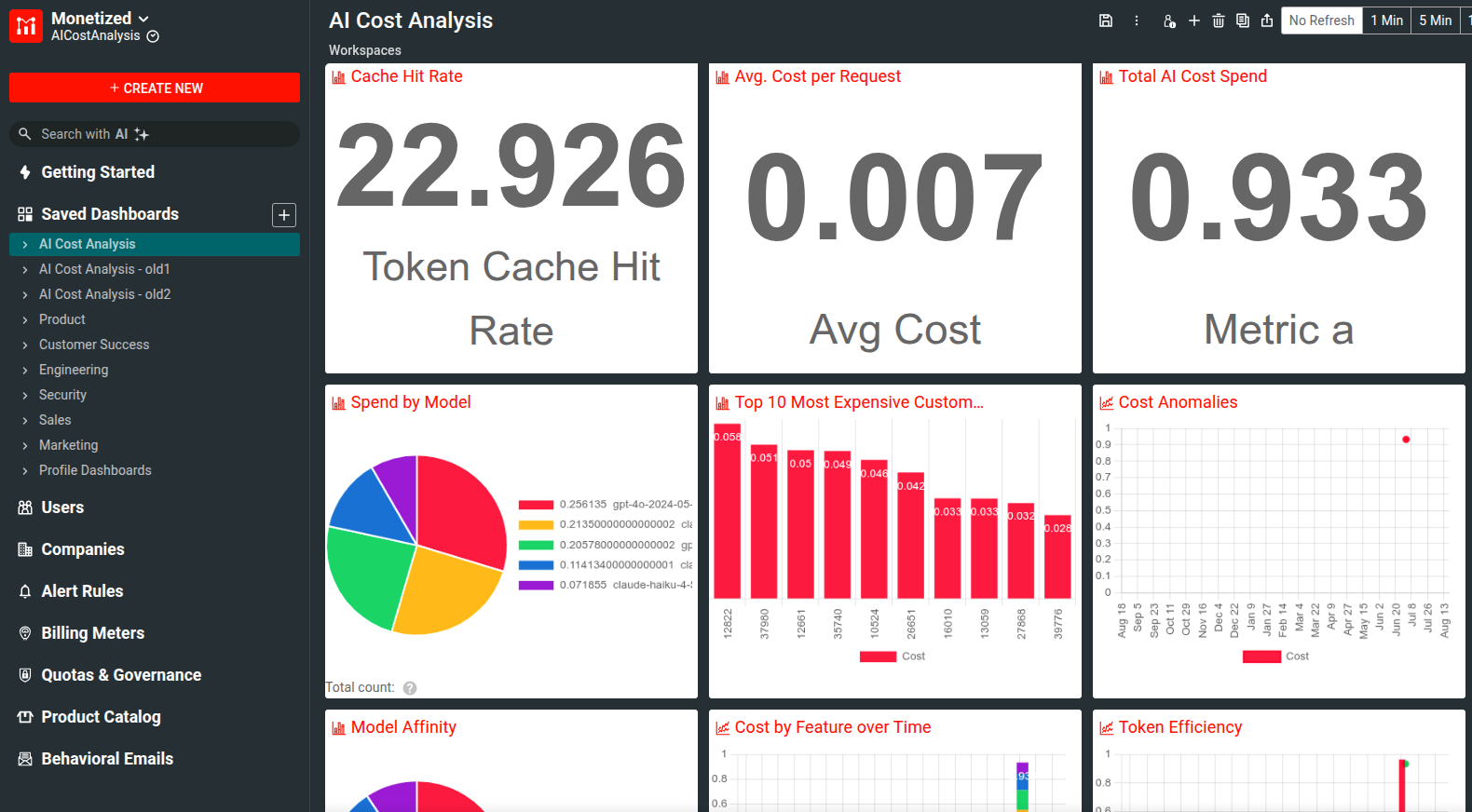1472x812 pixels.
Task: Expand the Engineering folder chevron
Action: pyautogui.click(x=25, y=370)
